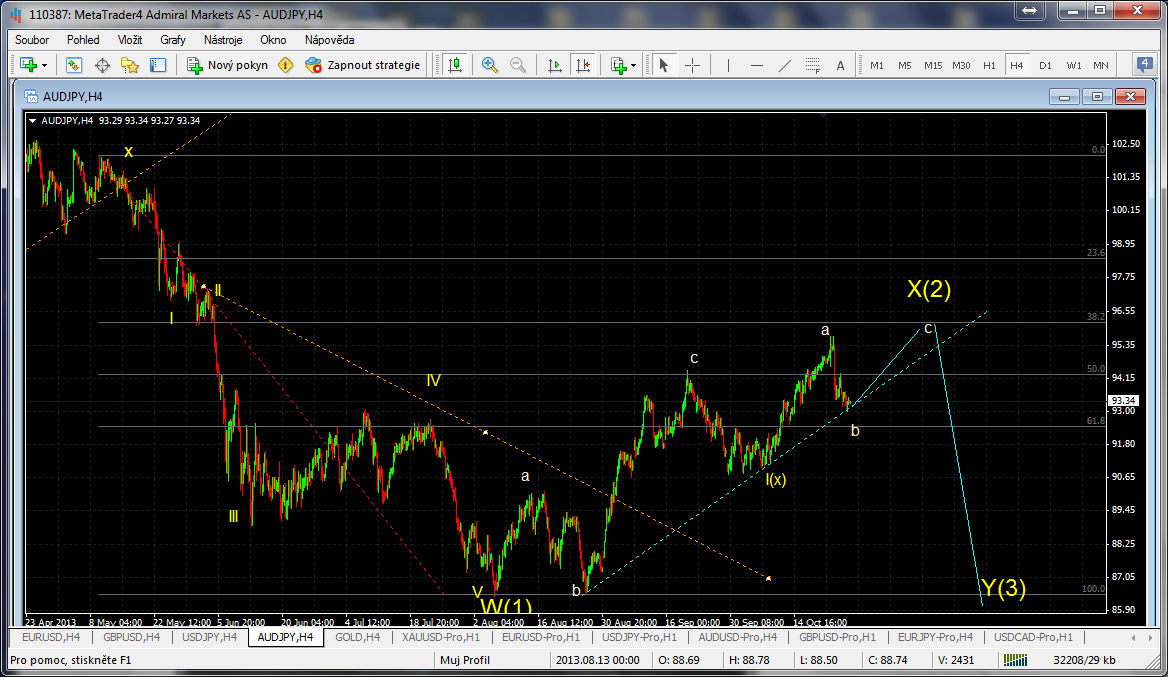Pick the trendline drawing tool
The width and height of the screenshot is (1168, 677).
pos(785,65)
